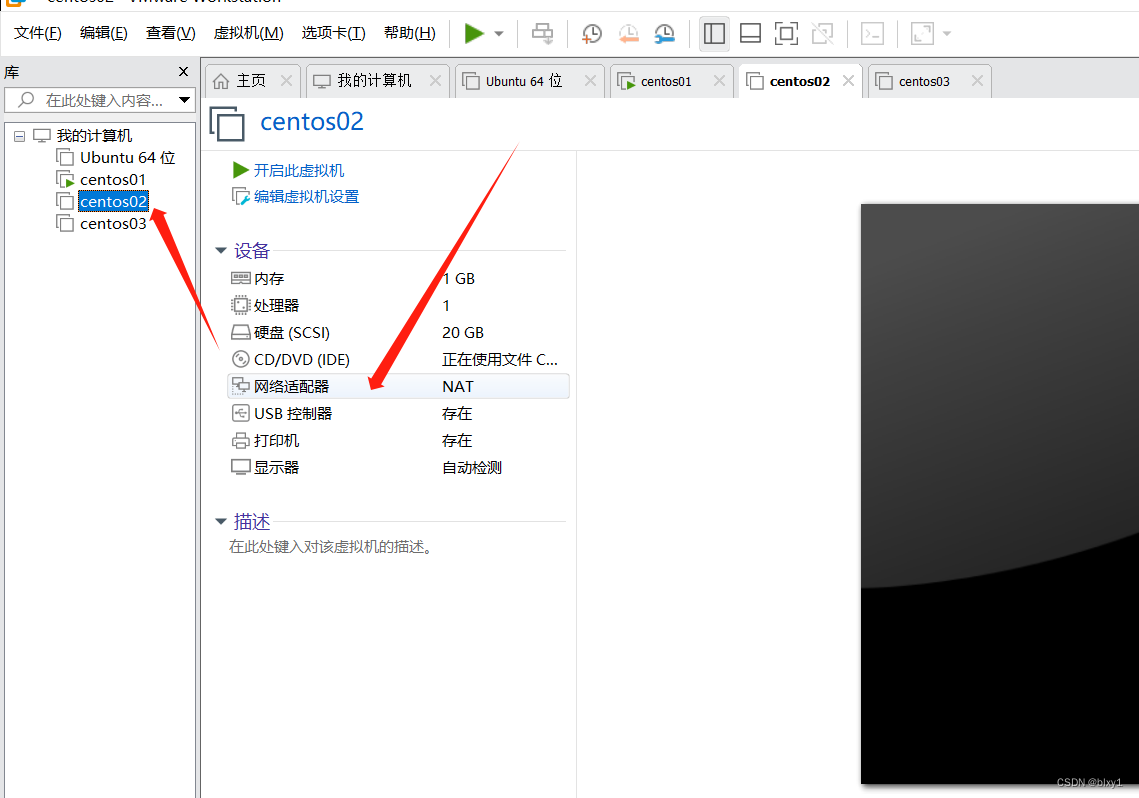Select the USB 控制器 device row
Screen dimensions: 1139x798
[398, 414]
